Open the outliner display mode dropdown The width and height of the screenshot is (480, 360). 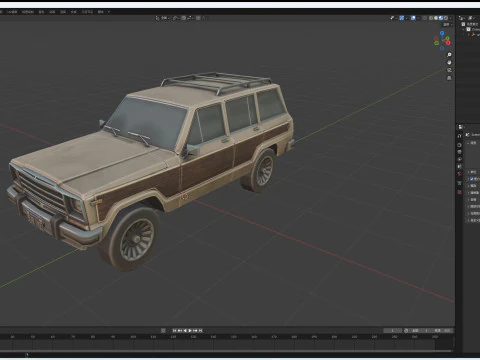click(x=471, y=18)
